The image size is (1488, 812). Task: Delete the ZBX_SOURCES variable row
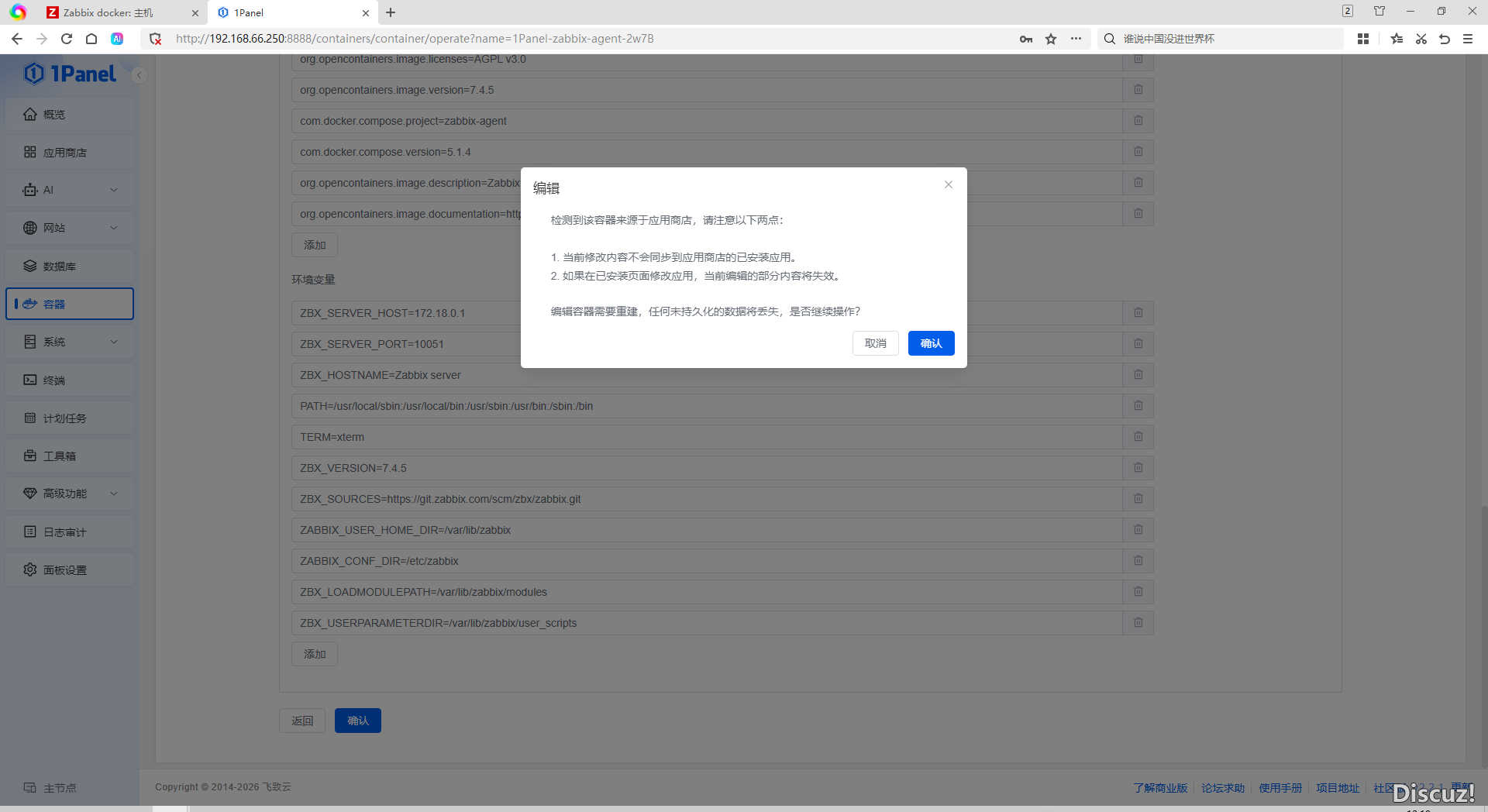[1138, 499]
